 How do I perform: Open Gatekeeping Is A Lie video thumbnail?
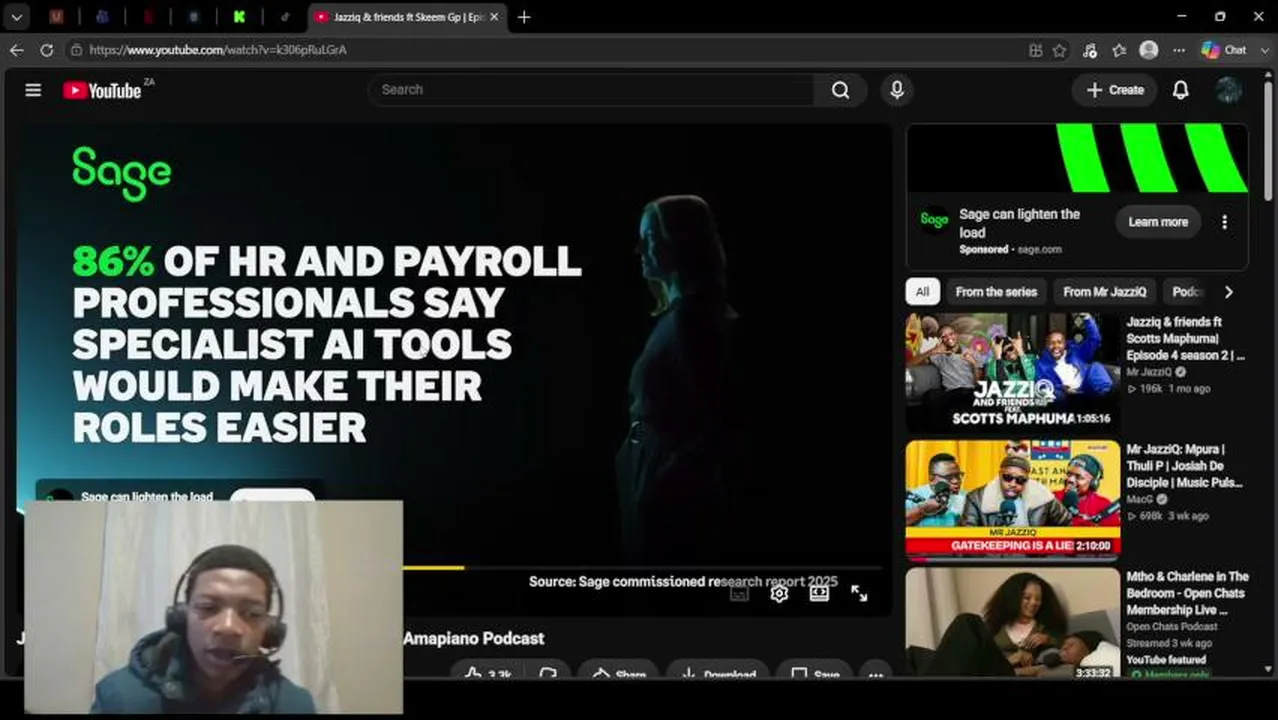click(x=1013, y=500)
